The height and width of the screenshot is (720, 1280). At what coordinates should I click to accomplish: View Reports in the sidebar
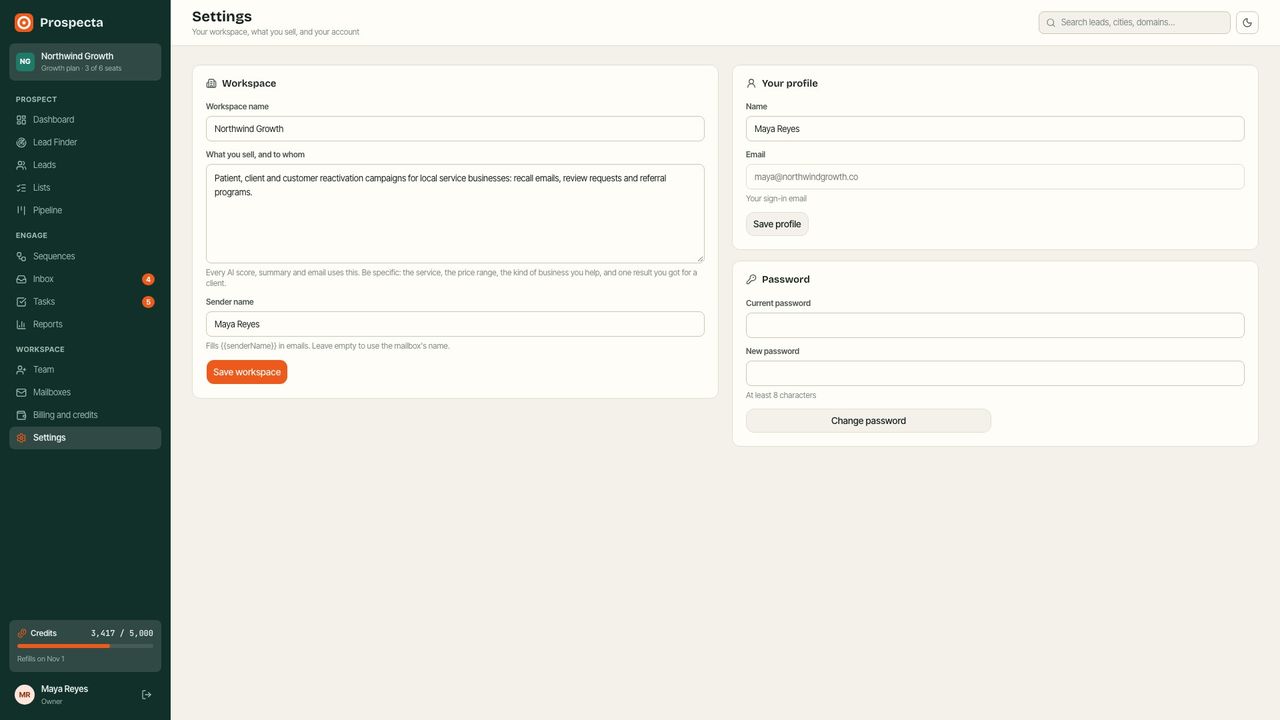(x=85, y=324)
